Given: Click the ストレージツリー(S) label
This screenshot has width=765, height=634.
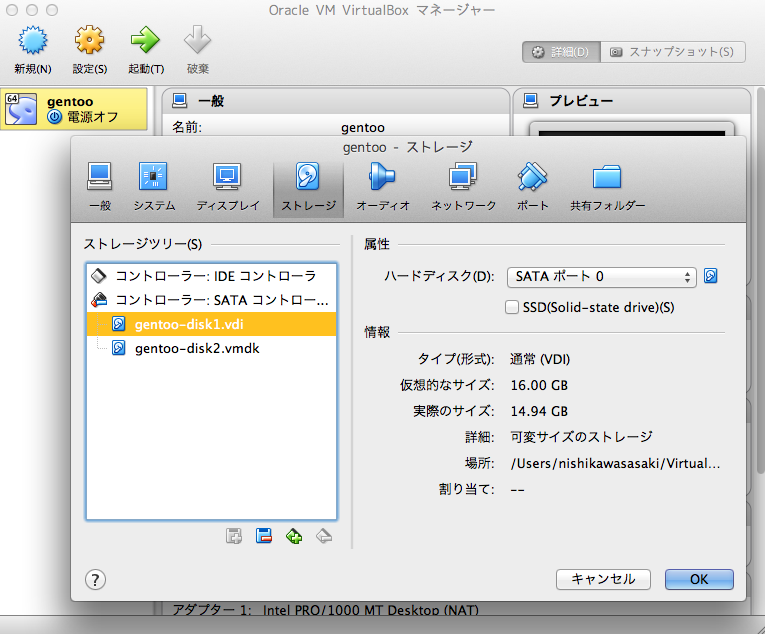Looking at the screenshot, I should tap(142, 244).
